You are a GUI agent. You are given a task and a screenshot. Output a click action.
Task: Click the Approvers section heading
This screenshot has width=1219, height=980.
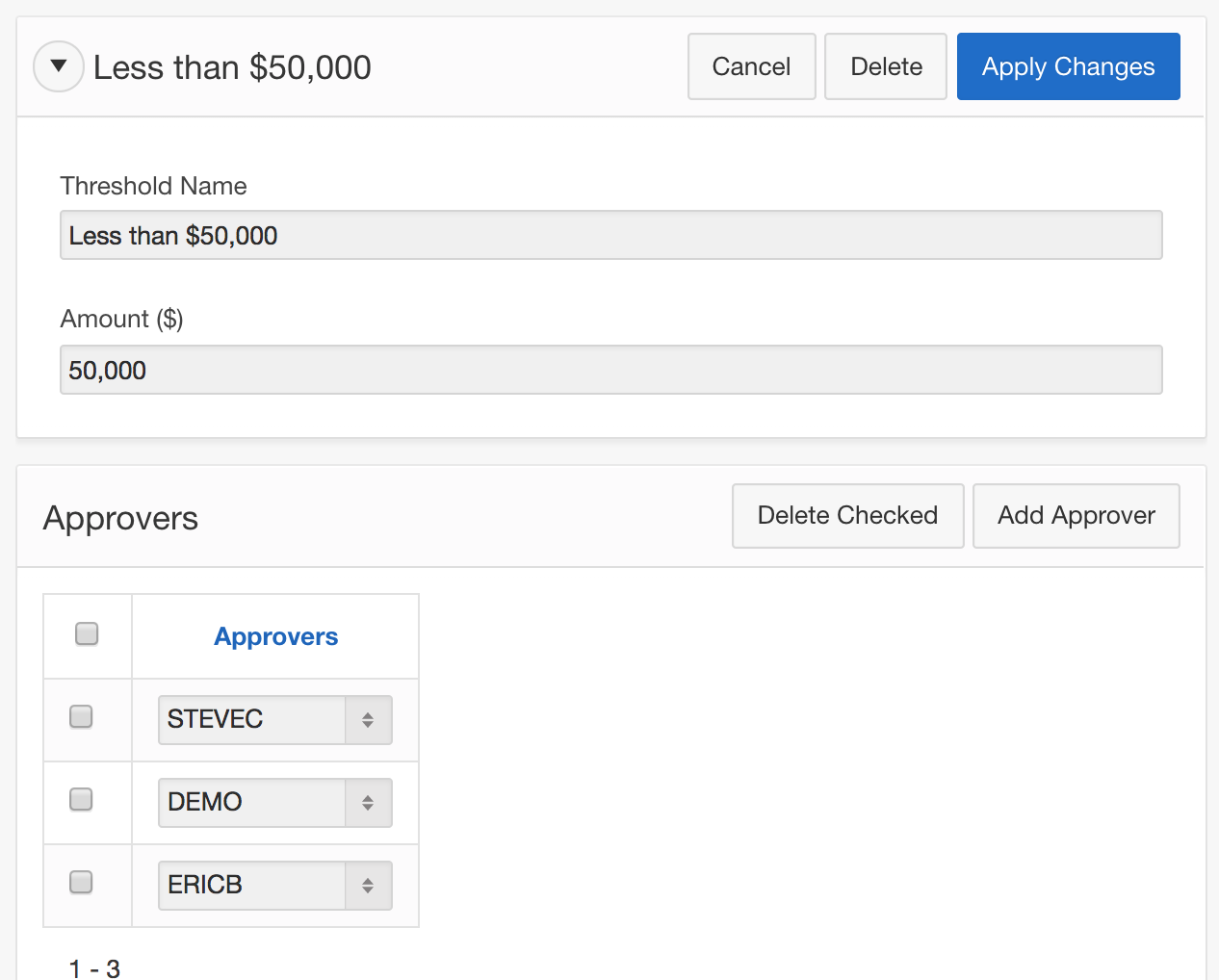[x=120, y=518]
